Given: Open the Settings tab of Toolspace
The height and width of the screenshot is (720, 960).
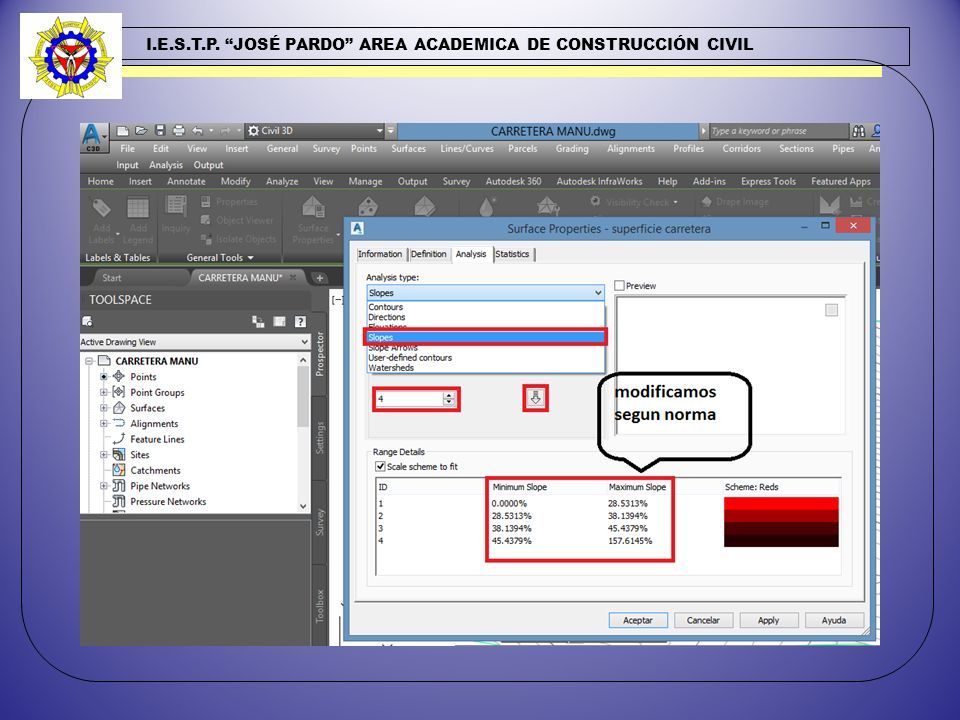Looking at the screenshot, I should pyautogui.click(x=320, y=438).
